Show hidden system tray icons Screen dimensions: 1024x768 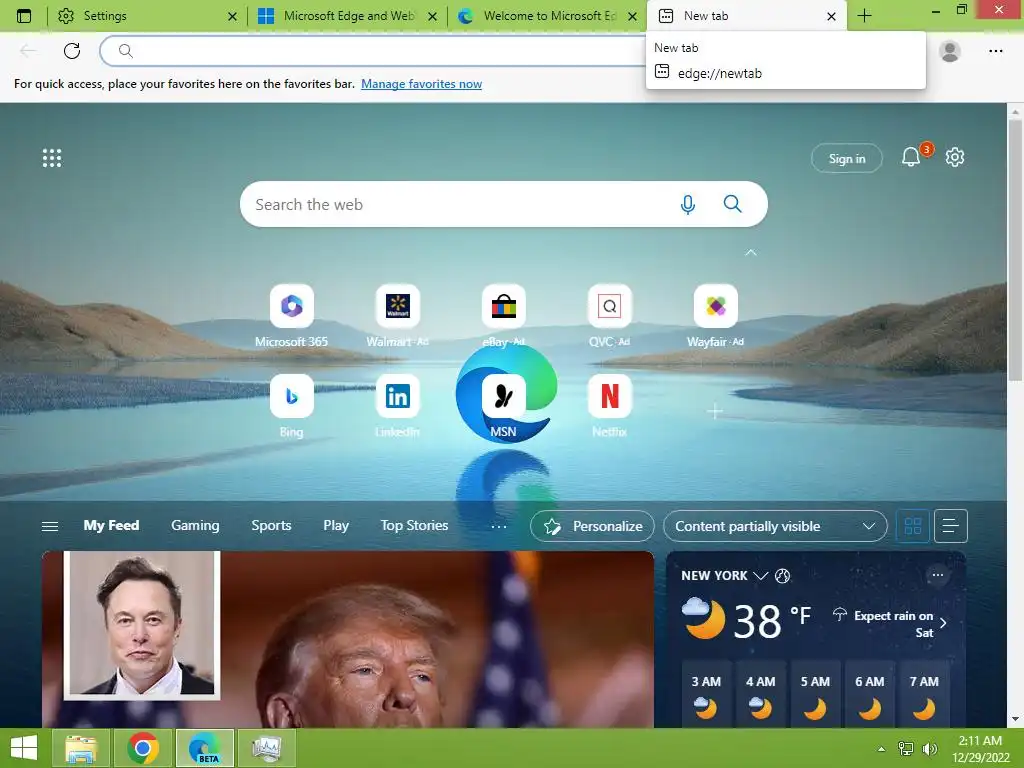tap(881, 749)
